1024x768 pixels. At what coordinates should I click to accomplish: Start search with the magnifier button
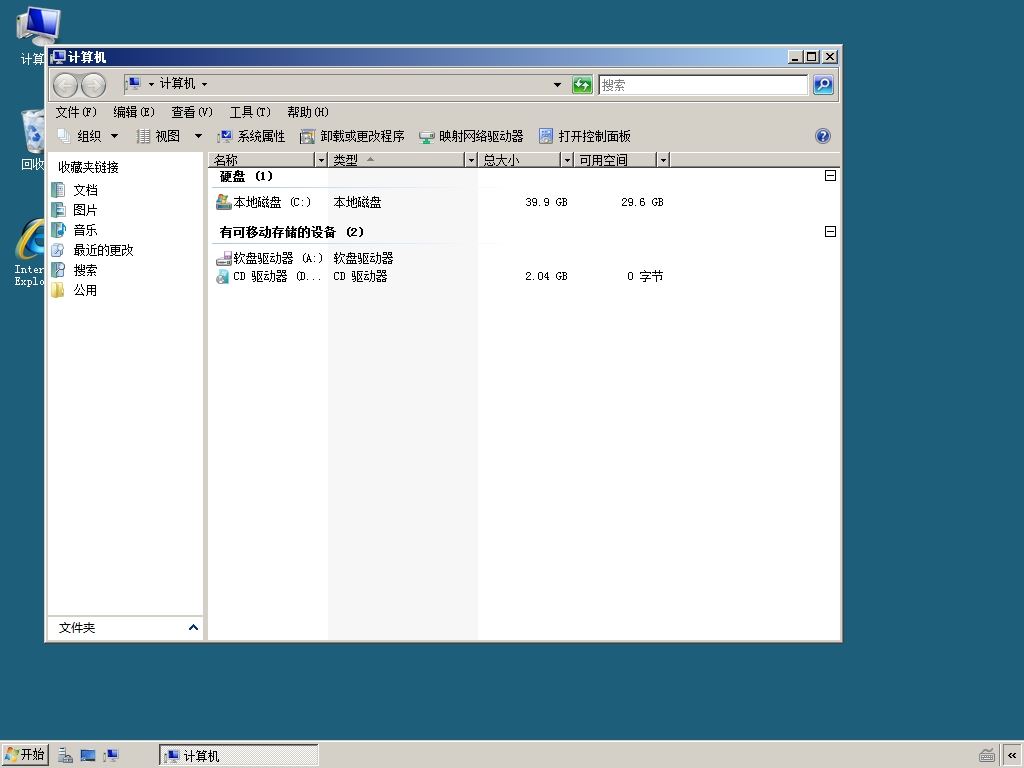coord(823,85)
